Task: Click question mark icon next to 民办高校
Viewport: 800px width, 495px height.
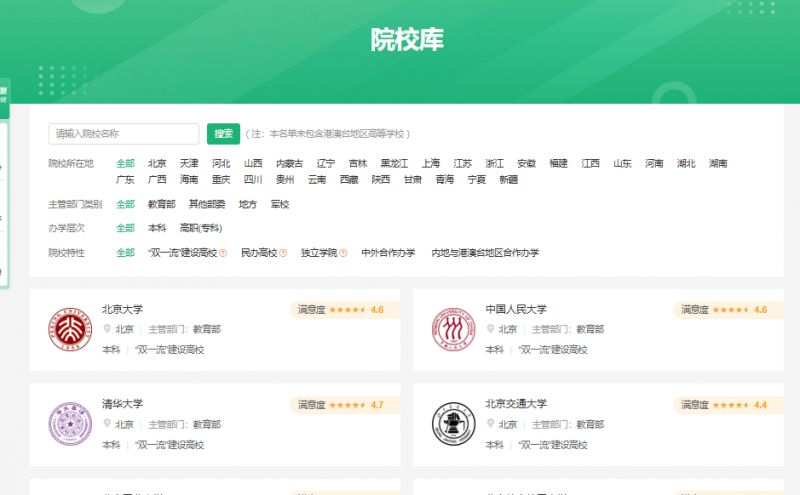Action: click(x=283, y=253)
